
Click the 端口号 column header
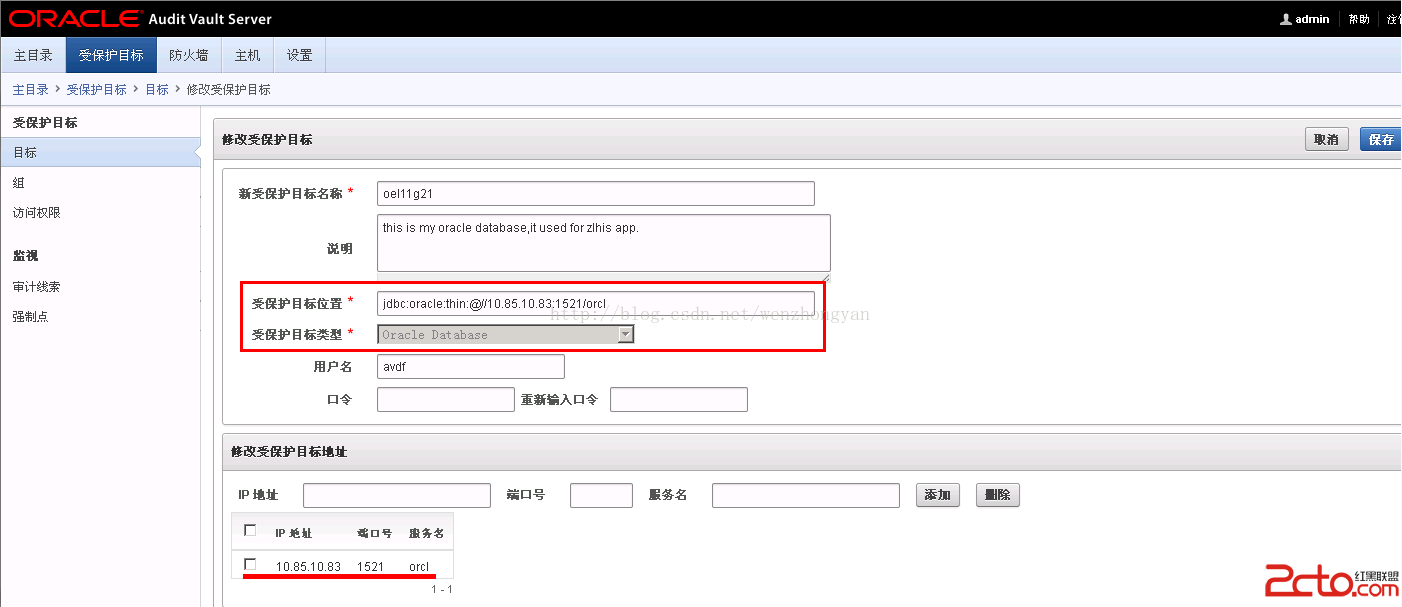[x=374, y=534]
